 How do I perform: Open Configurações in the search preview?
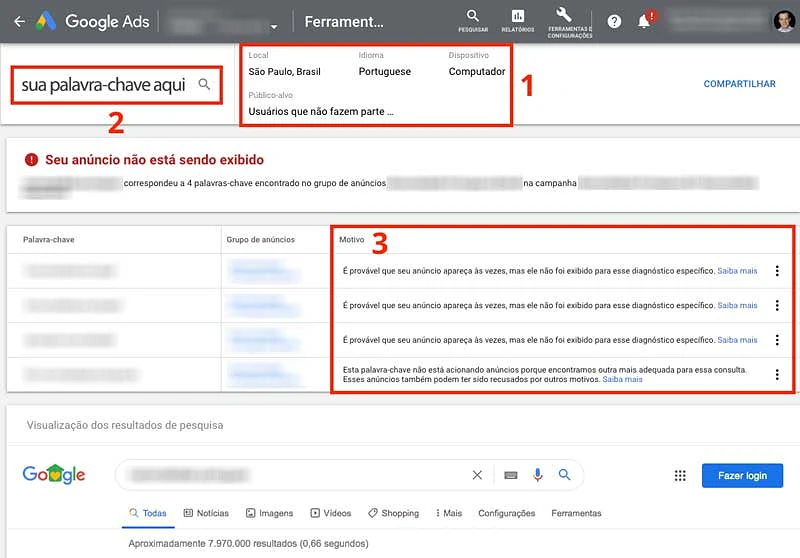507,514
